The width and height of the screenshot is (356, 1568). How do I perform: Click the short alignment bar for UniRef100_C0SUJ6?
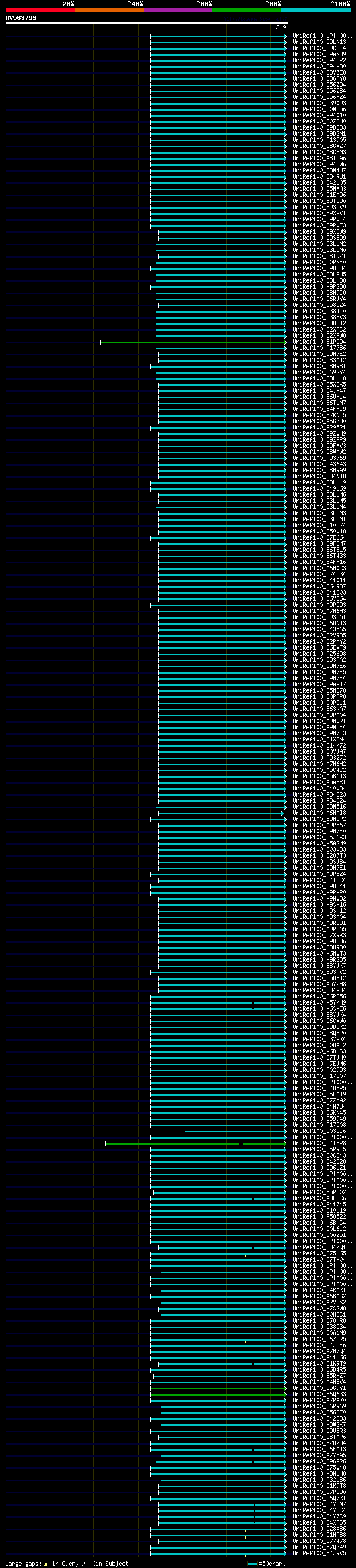[x=235, y=1131]
